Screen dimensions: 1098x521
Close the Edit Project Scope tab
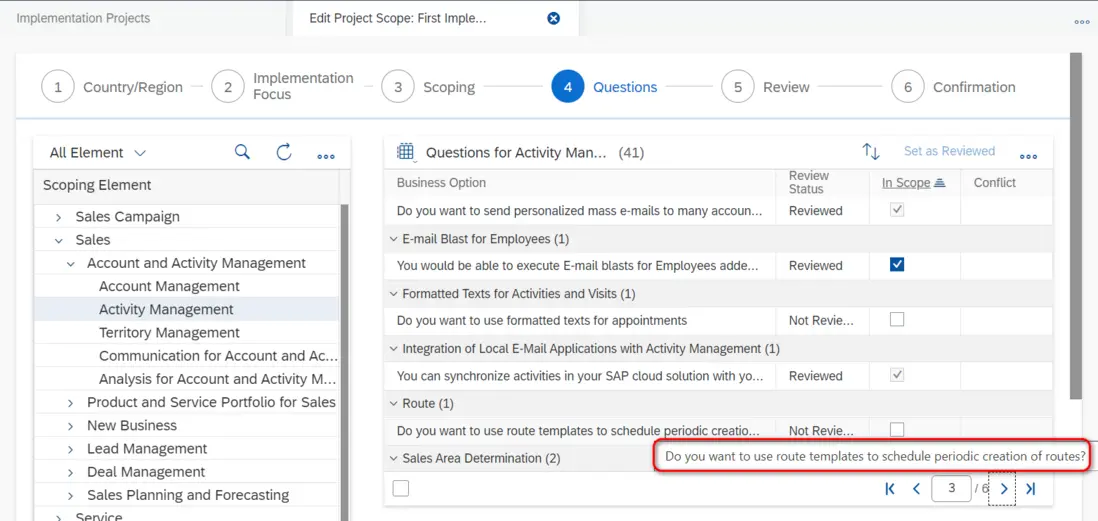pyautogui.click(x=554, y=18)
